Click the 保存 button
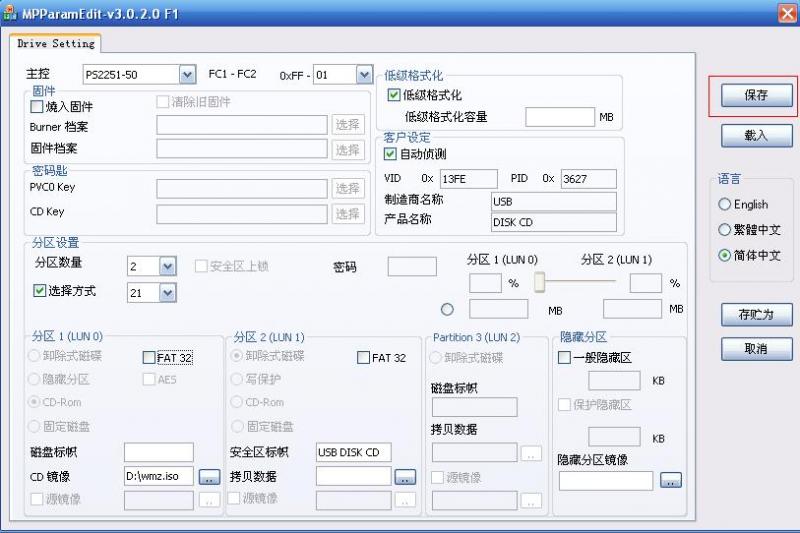800x533 pixels. pos(756,95)
